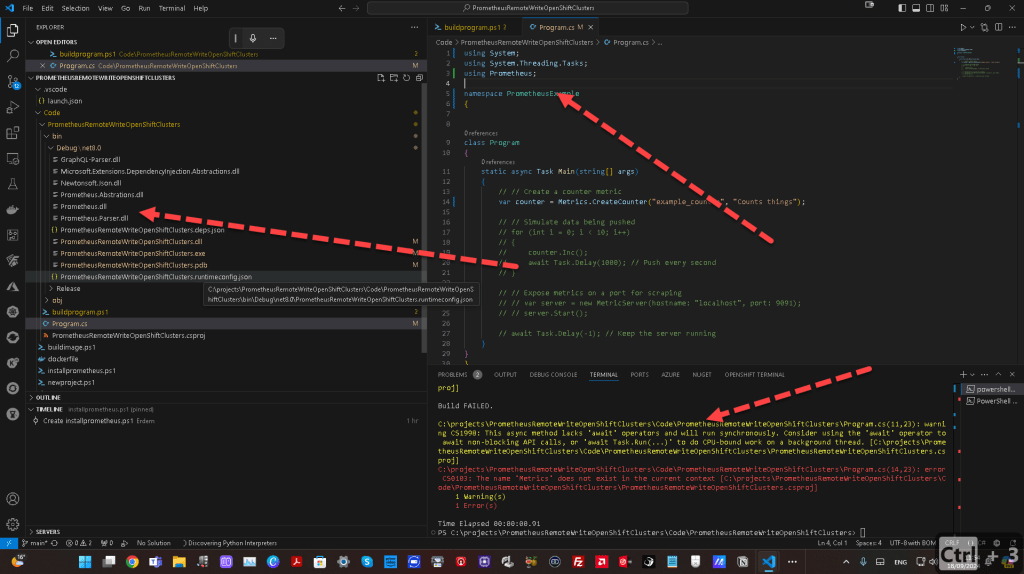Switch to buildprogram.ps1 editor tab
The image size is (1024, 574).
[x=472, y=27]
